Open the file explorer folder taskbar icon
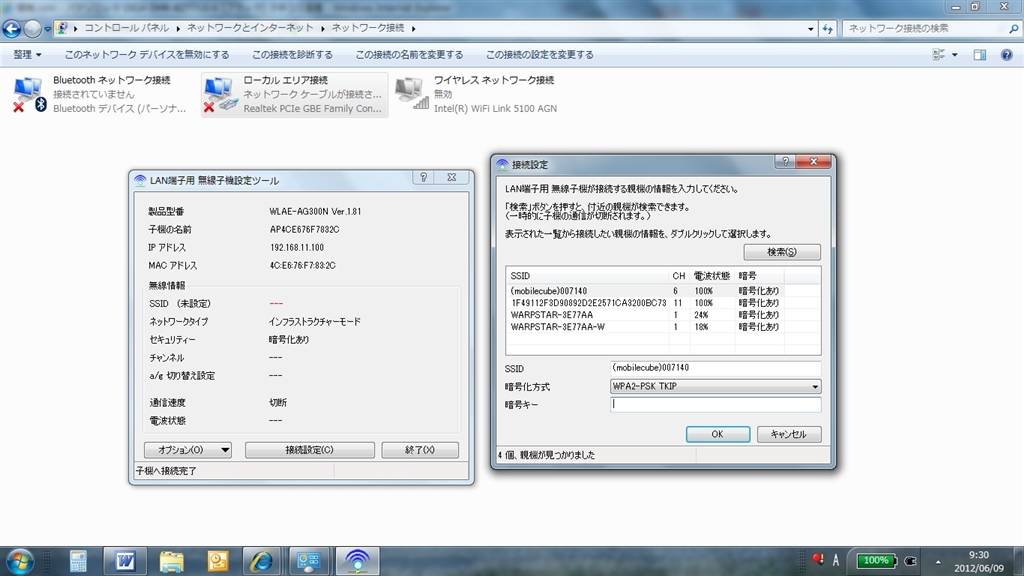 [x=171, y=562]
